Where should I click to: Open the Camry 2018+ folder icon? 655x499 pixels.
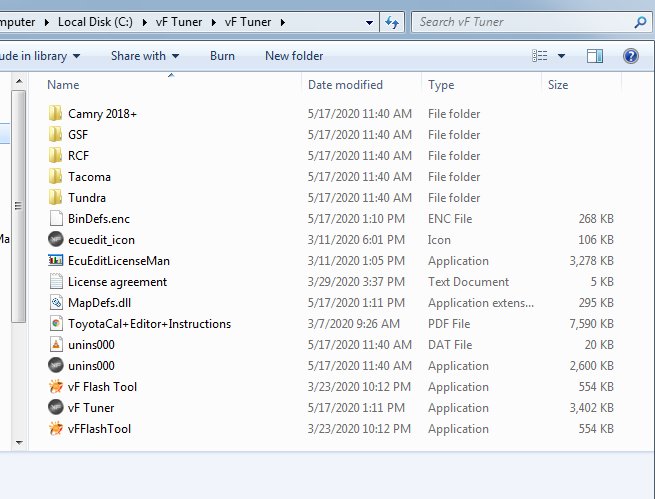point(56,114)
